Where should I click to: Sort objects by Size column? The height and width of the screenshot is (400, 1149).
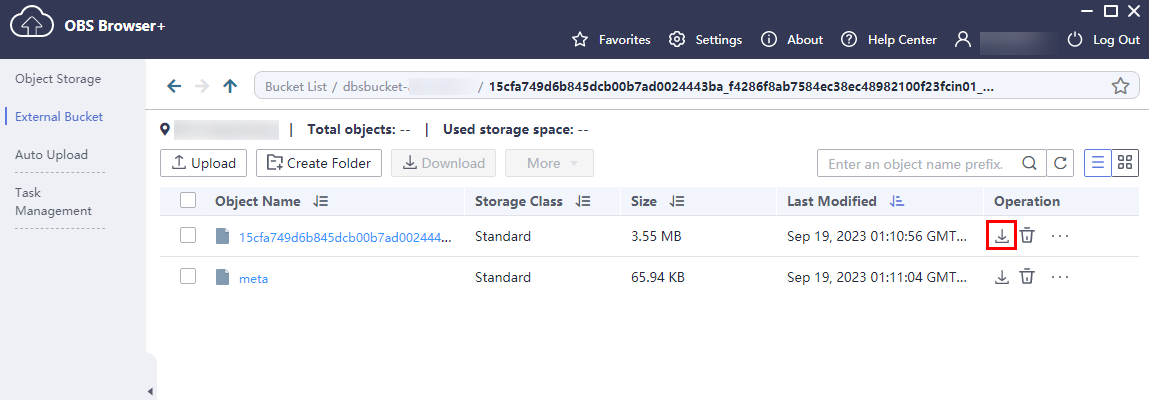(x=677, y=201)
